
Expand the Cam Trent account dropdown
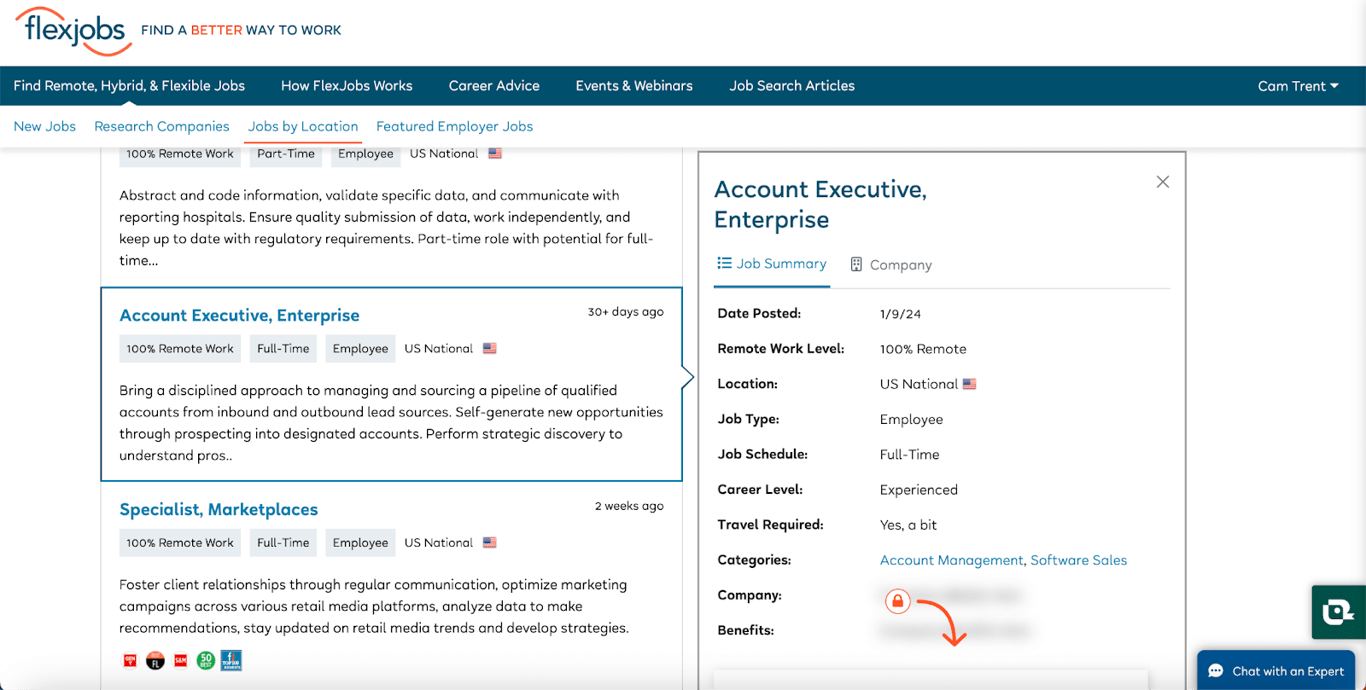tap(1297, 86)
